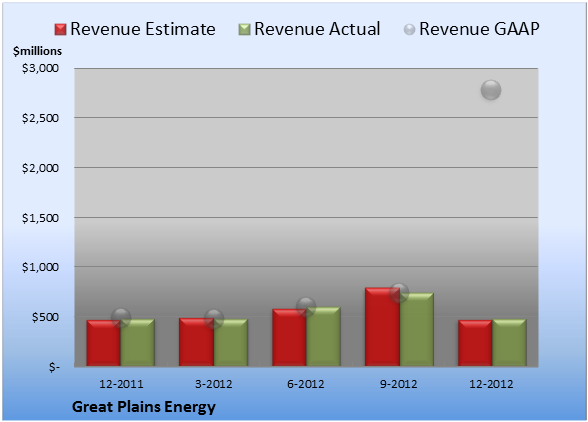Click the '3-2012' quarter label
Screen dimensions: 588x422
pyautogui.click(x=214, y=384)
